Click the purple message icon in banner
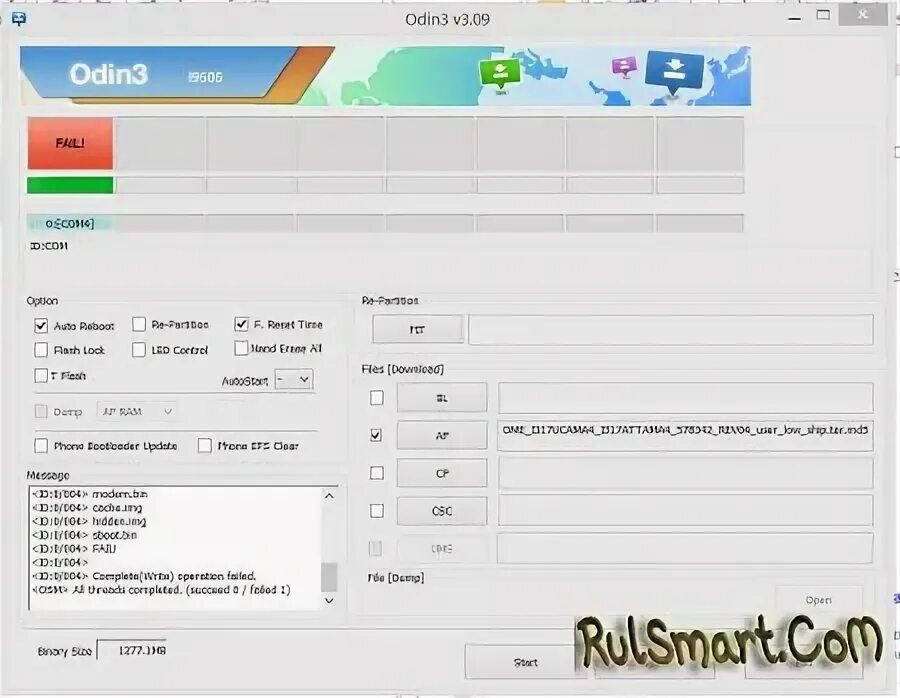The width and height of the screenshot is (900, 698). [624, 67]
